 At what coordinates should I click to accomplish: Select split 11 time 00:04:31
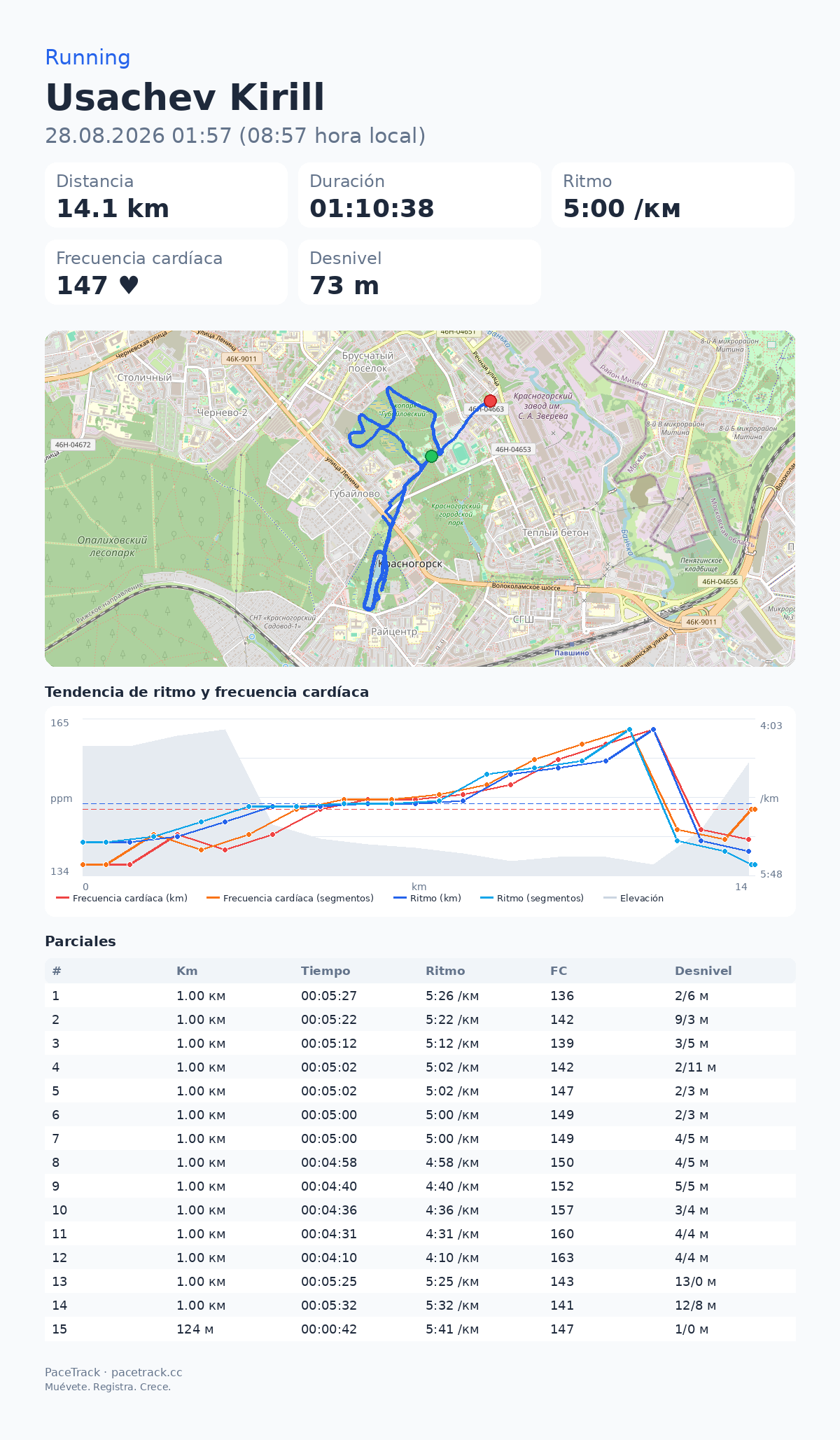pos(329,1234)
